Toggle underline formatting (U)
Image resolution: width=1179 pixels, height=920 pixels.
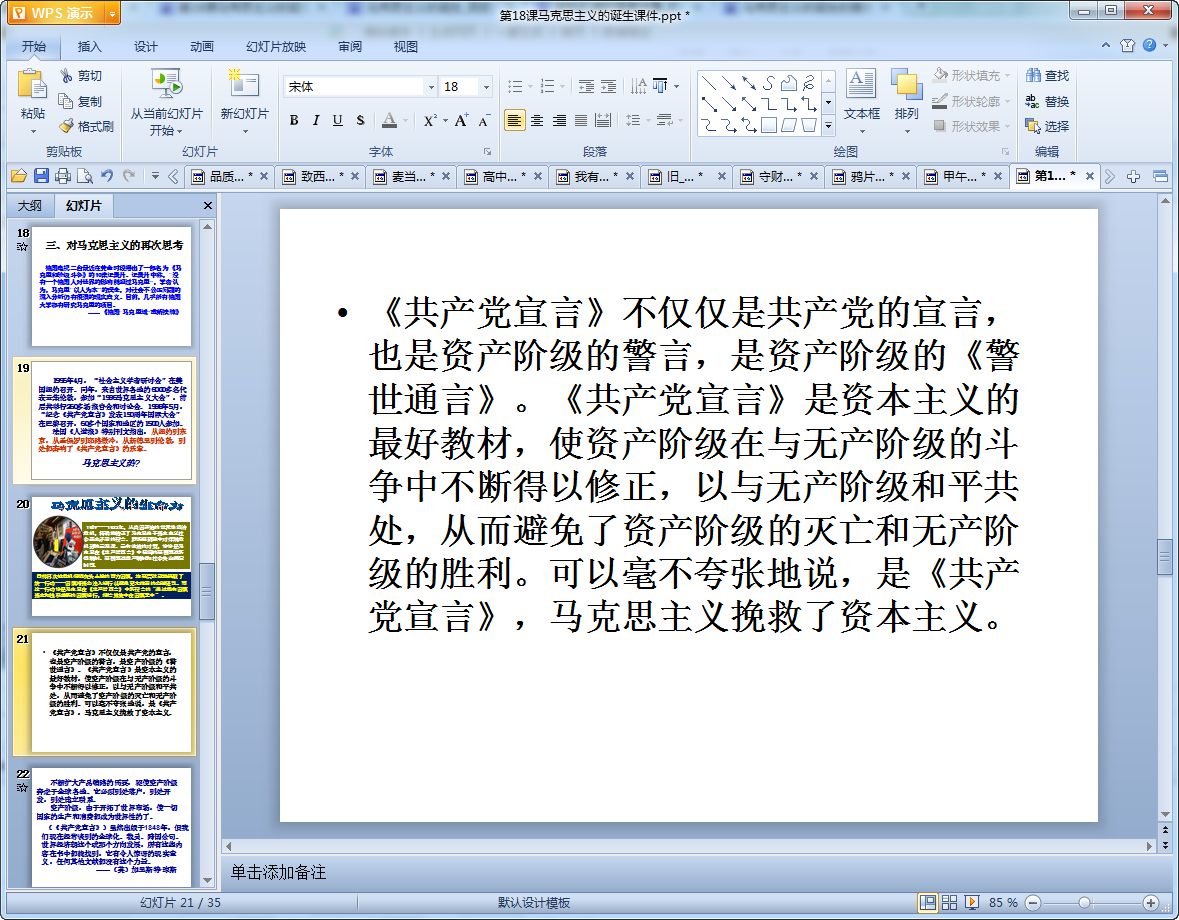338,120
